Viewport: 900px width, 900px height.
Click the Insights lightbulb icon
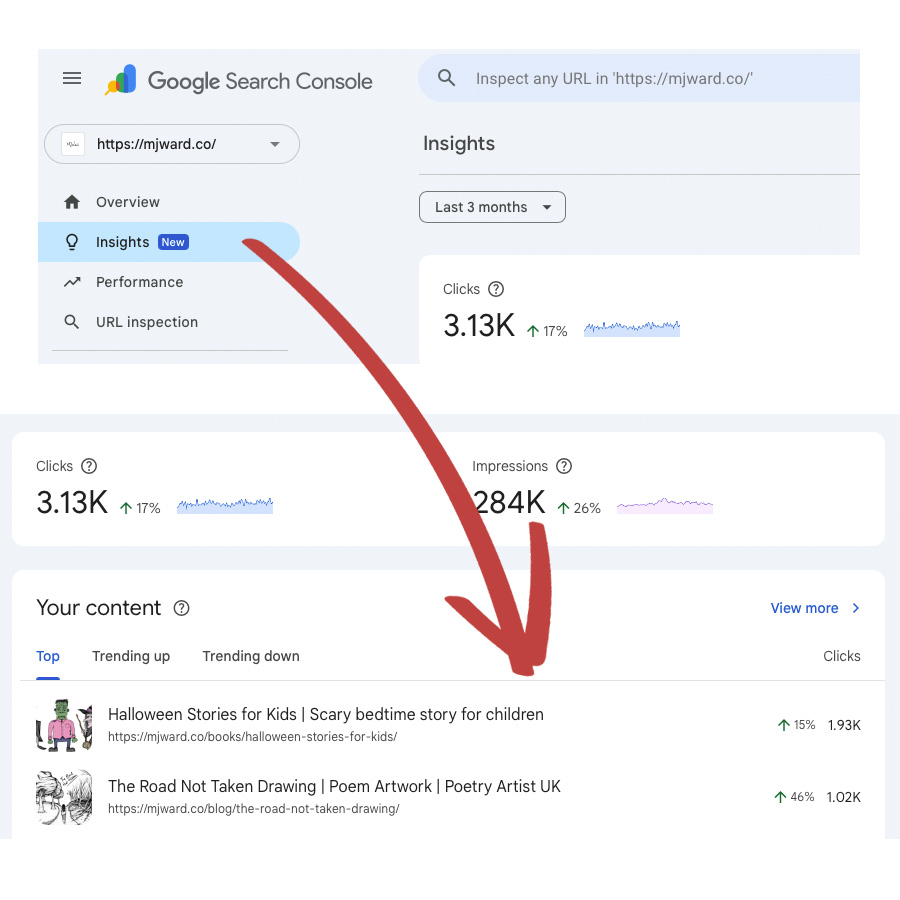[x=72, y=241]
